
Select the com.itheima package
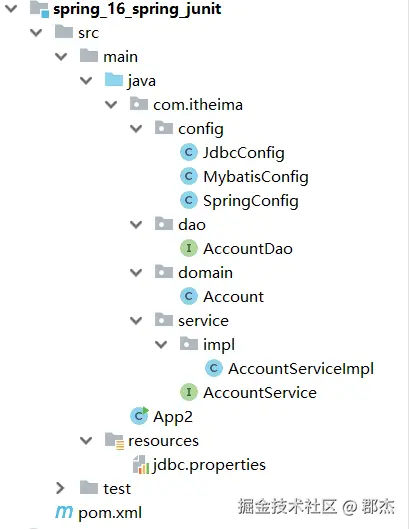[x=198, y=104]
